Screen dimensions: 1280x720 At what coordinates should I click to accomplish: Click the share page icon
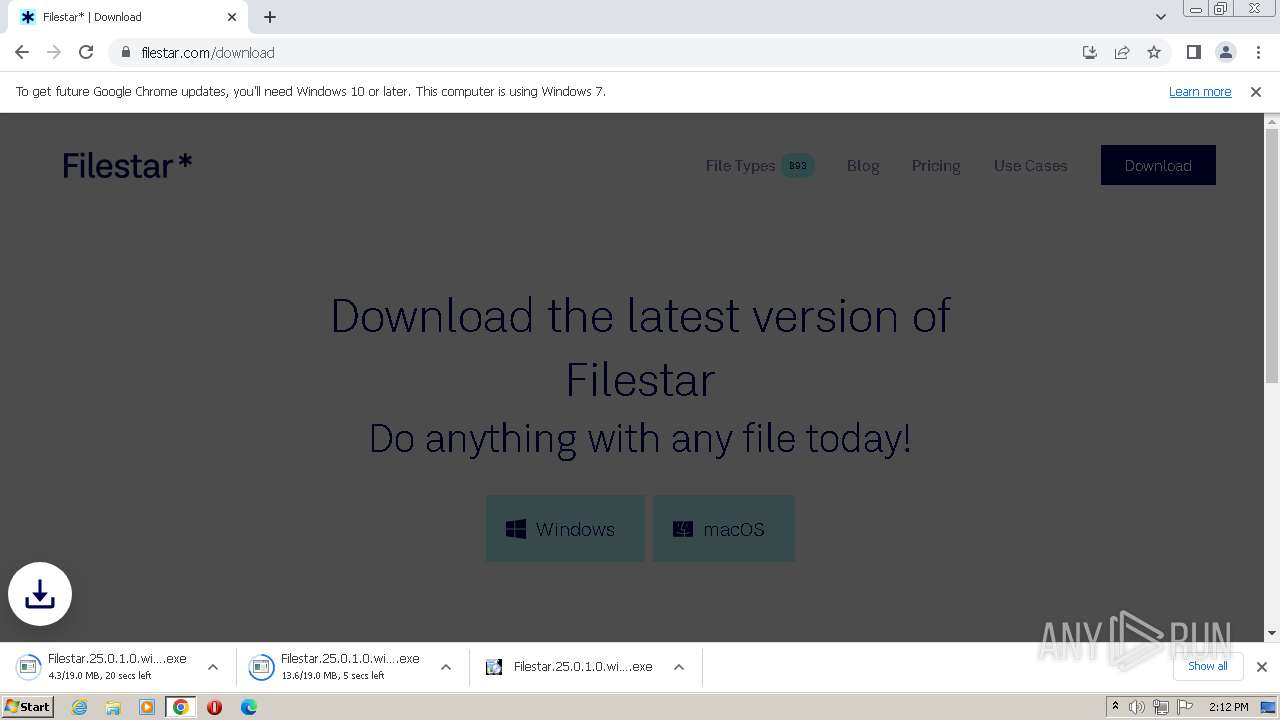[1122, 52]
